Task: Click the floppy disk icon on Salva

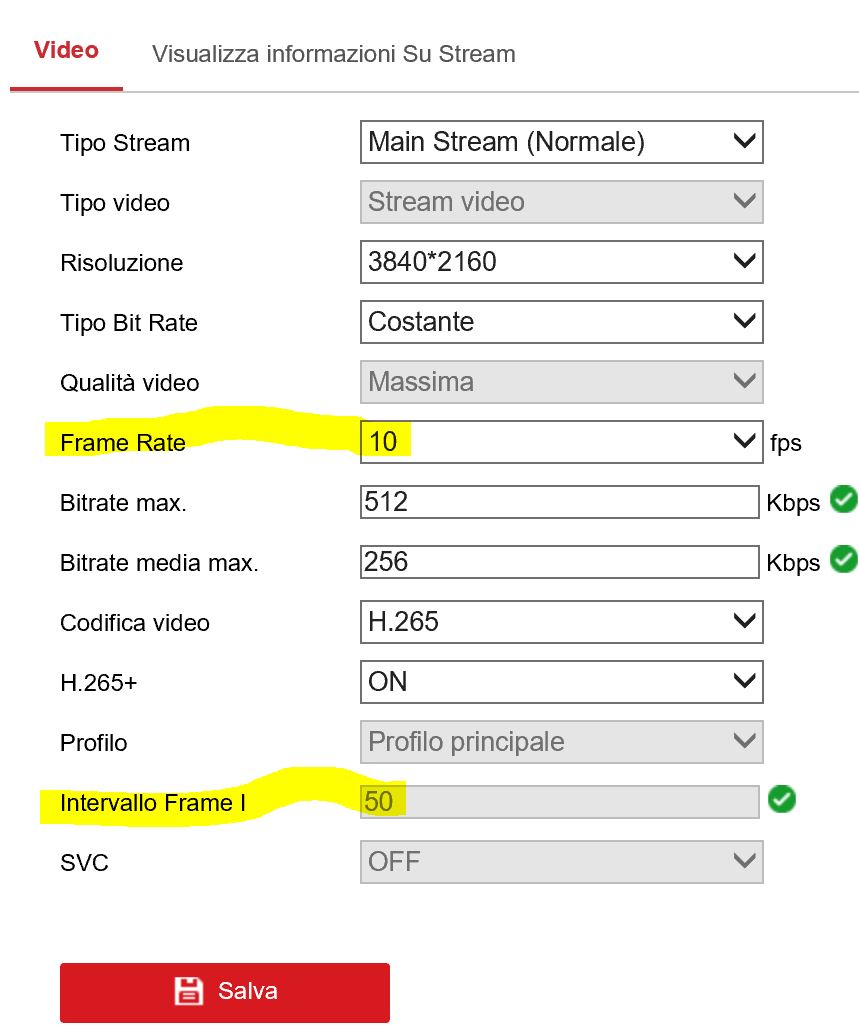Action: pyautogui.click(x=188, y=991)
